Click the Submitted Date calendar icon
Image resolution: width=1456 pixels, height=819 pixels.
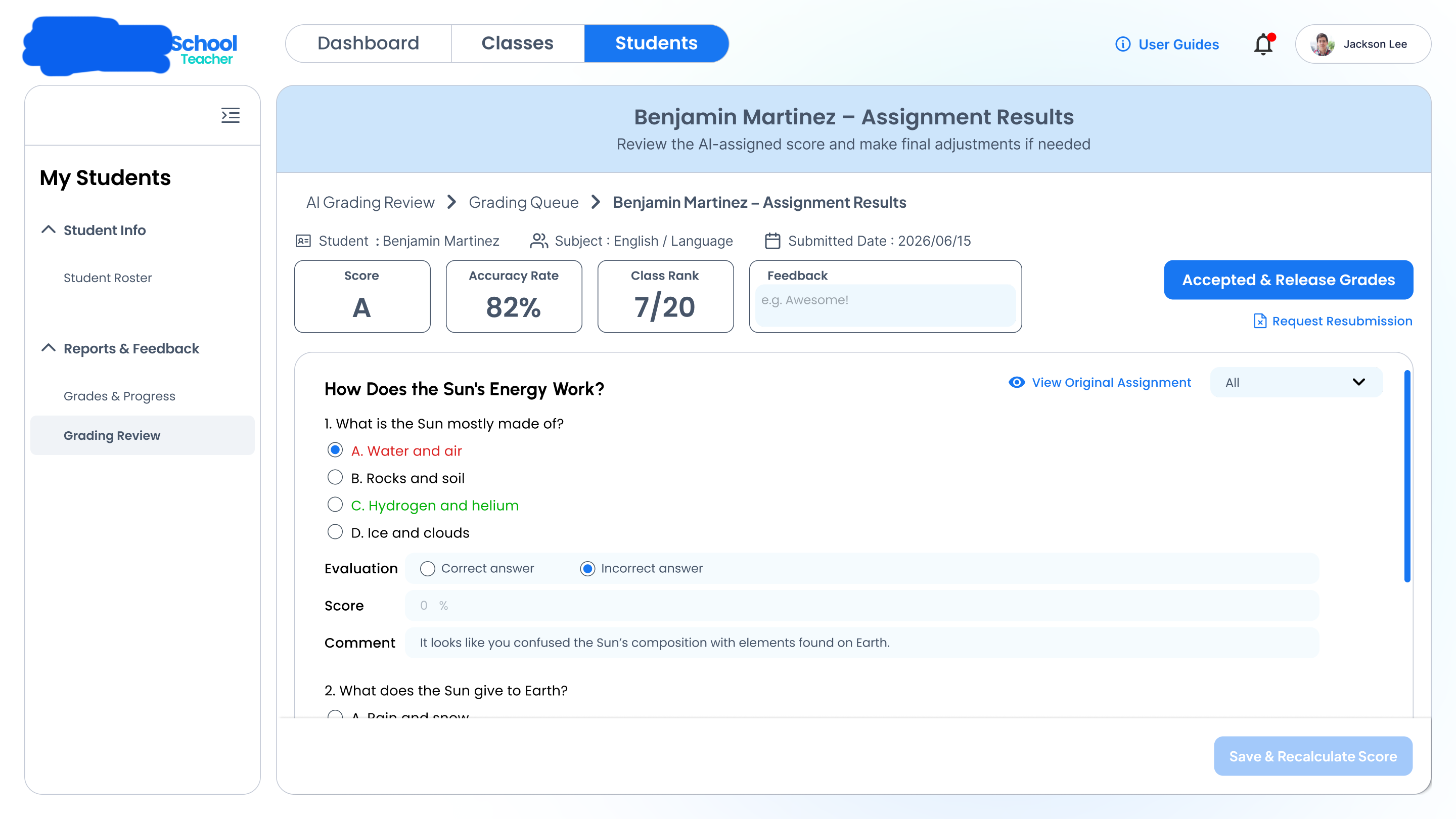click(772, 241)
